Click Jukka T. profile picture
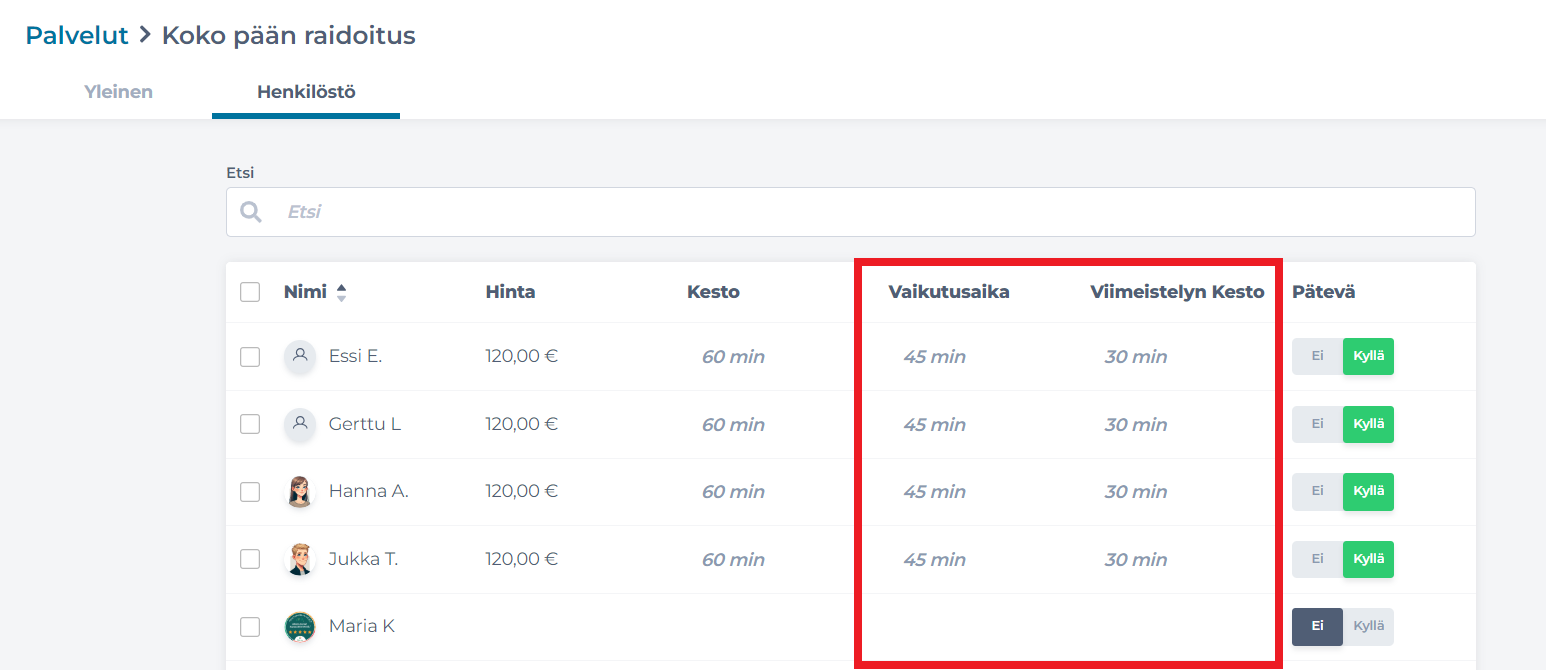1546x670 pixels. coord(299,559)
